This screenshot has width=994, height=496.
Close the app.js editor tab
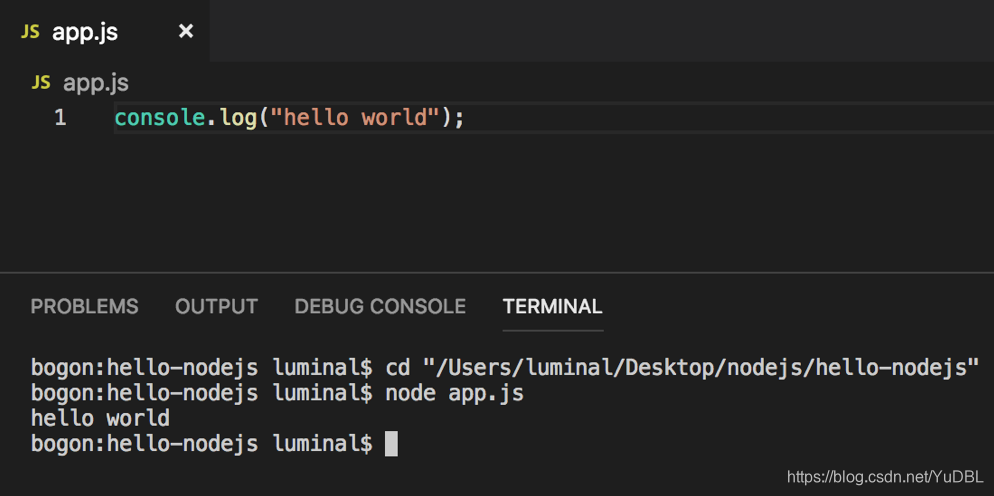click(x=186, y=31)
